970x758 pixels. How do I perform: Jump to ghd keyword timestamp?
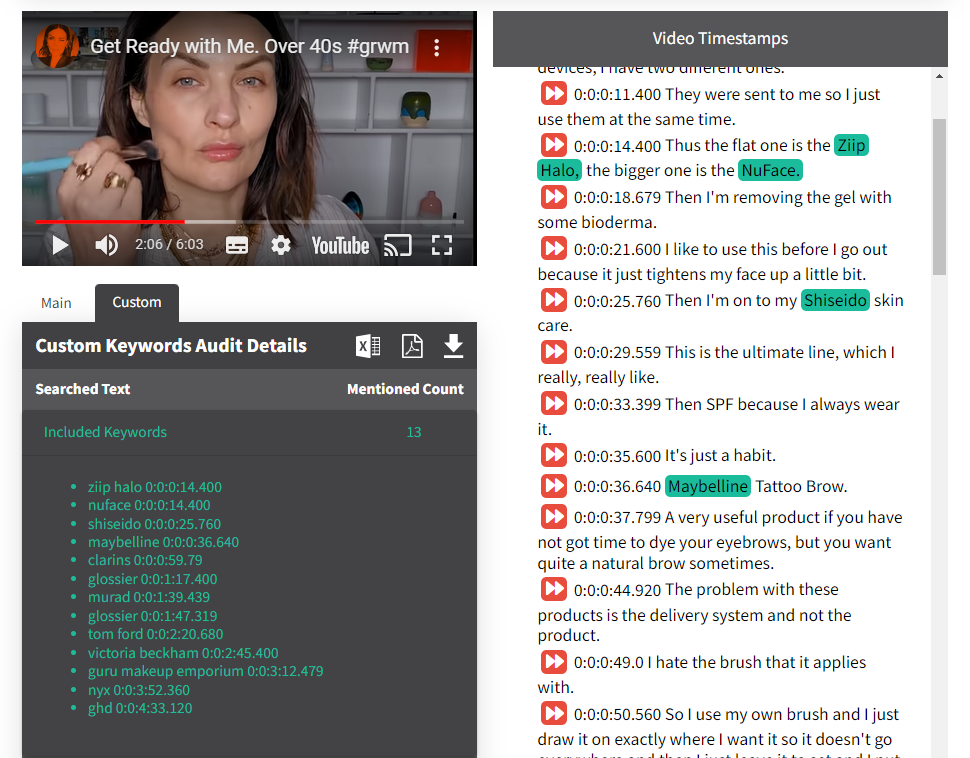(140, 708)
